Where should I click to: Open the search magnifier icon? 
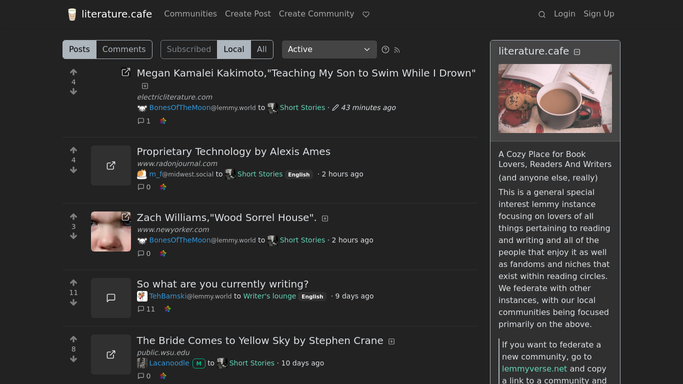[541, 14]
